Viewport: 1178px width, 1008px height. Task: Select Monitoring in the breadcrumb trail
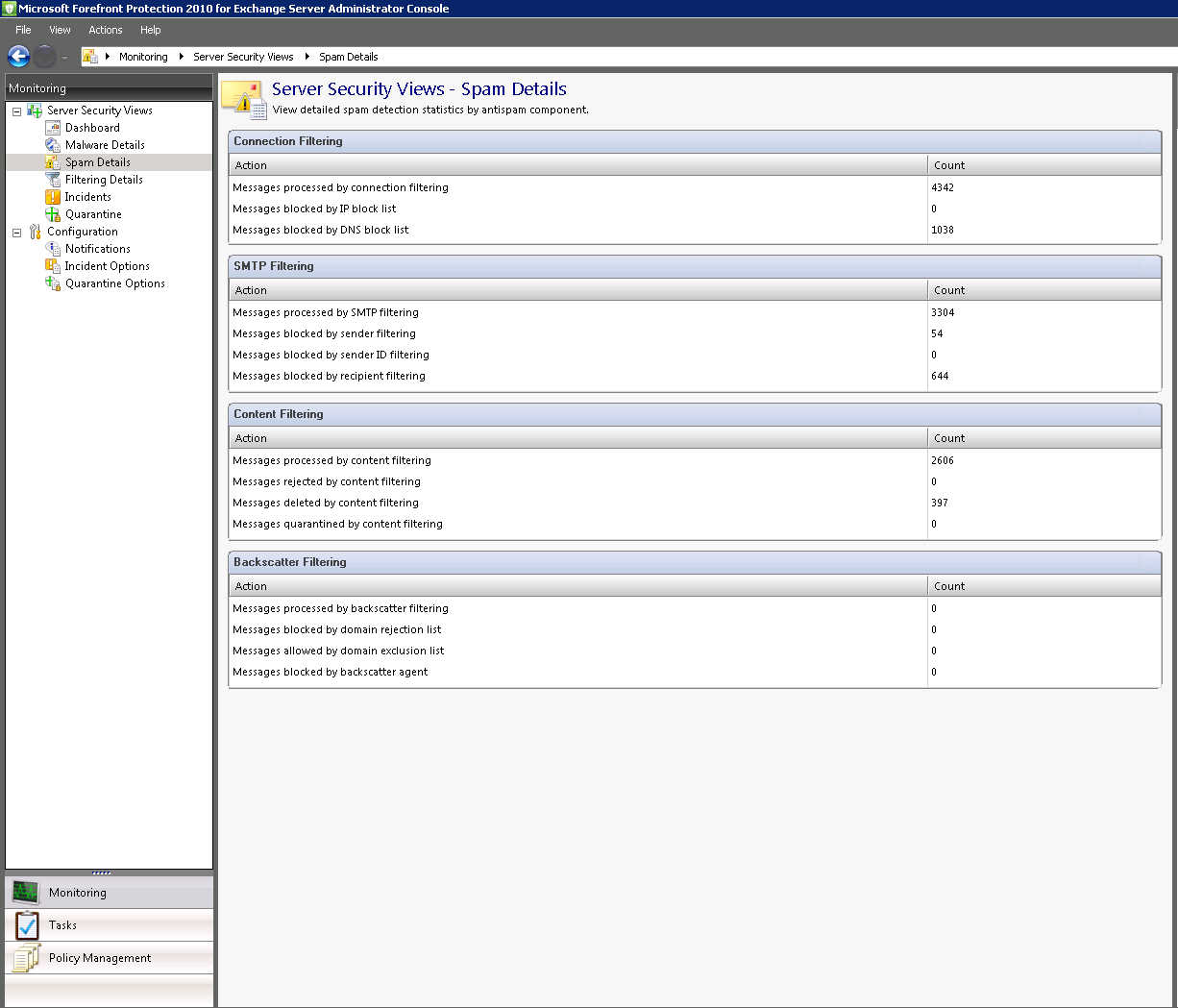[x=143, y=56]
